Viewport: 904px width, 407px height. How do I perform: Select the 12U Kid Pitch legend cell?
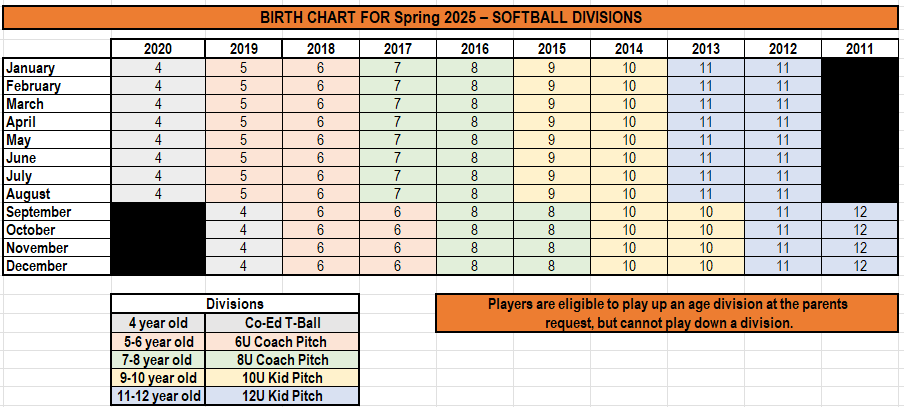pos(282,396)
